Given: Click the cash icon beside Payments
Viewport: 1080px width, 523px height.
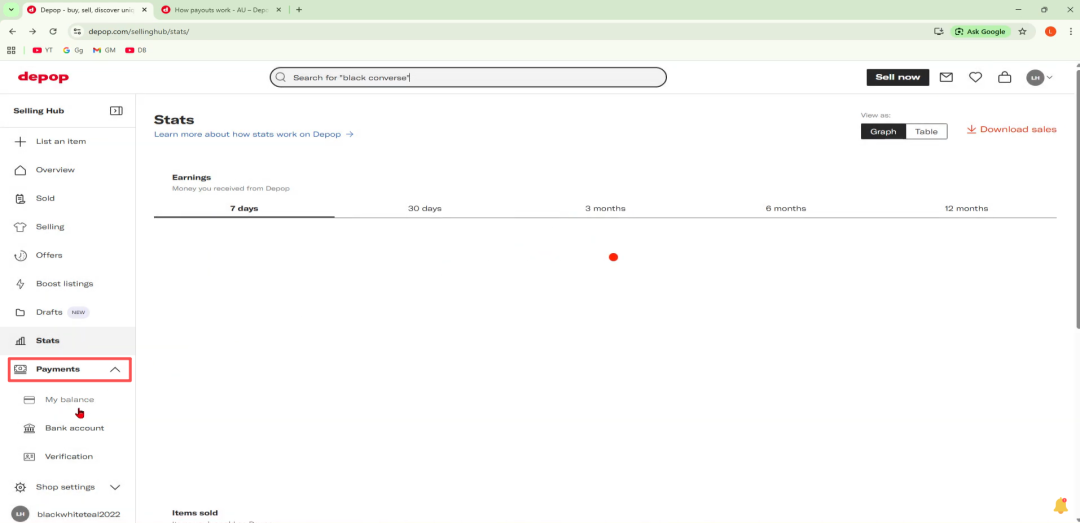Looking at the screenshot, I should [x=21, y=369].
